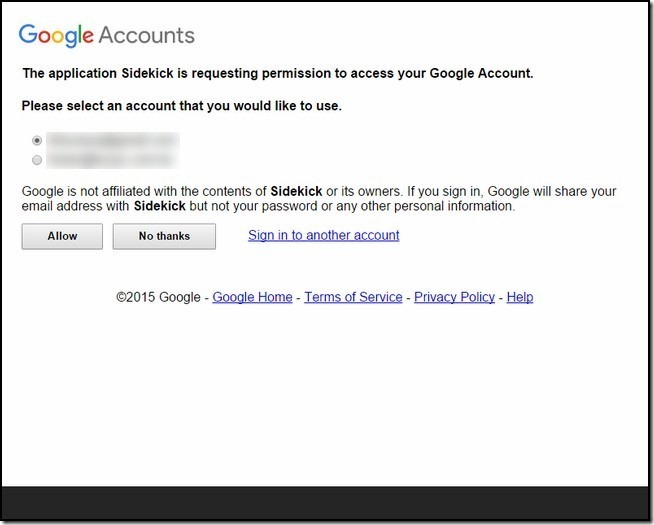Open the Help link in footer
Viewport: 654px width, 525px height.
click(520, 297)
